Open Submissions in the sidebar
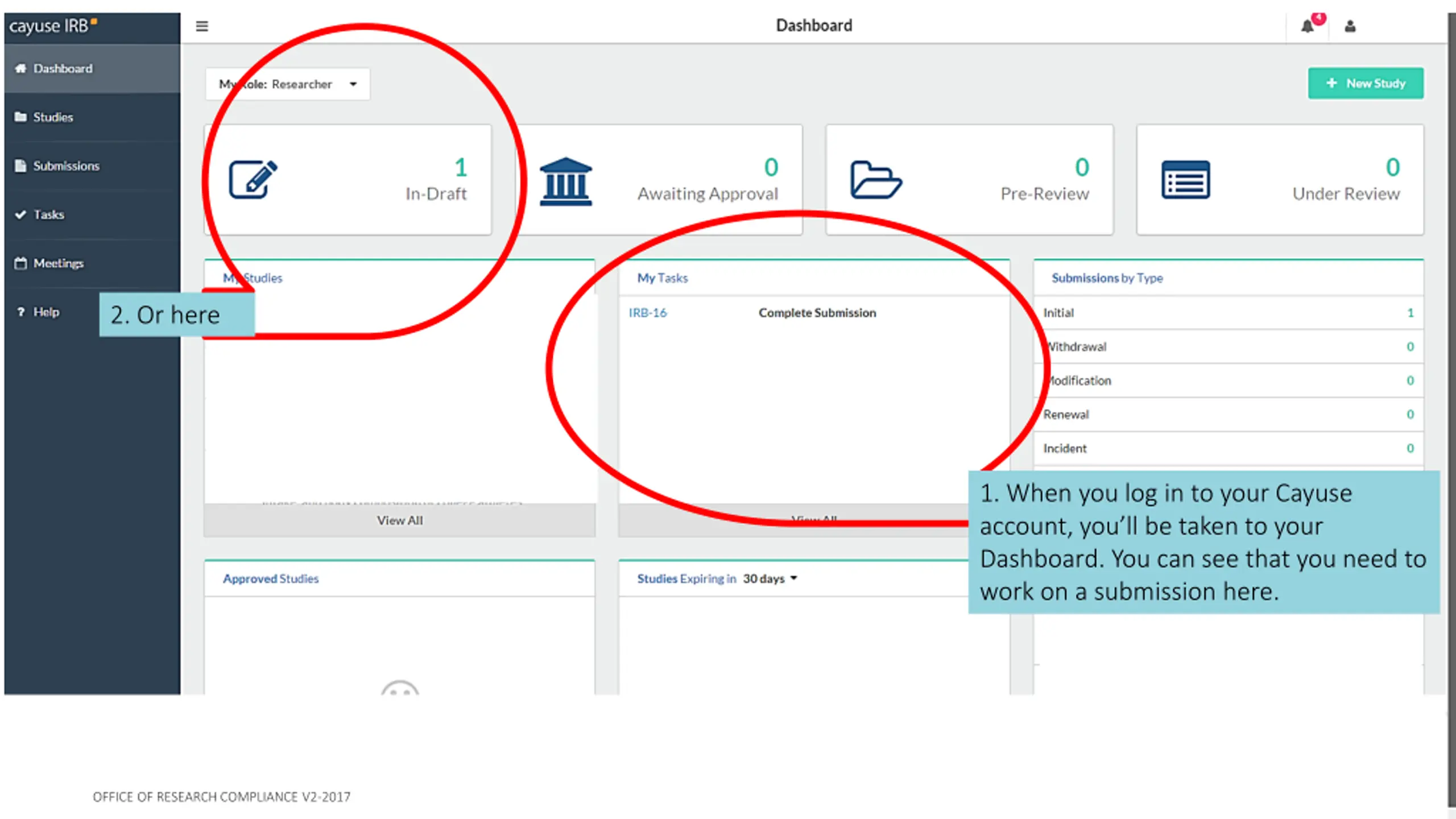Image resolution: width=1456 pixels, height=819 pixels. point(92,166)
